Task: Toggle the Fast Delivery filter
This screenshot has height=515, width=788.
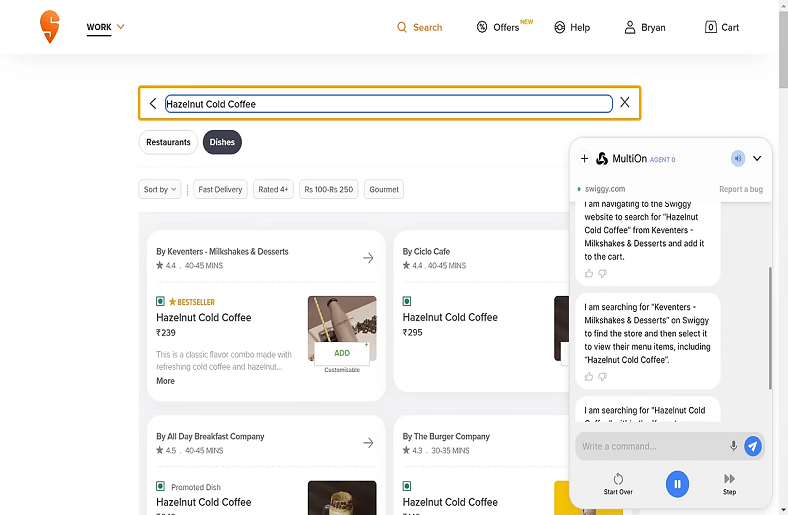Action: tap(220, 189)
